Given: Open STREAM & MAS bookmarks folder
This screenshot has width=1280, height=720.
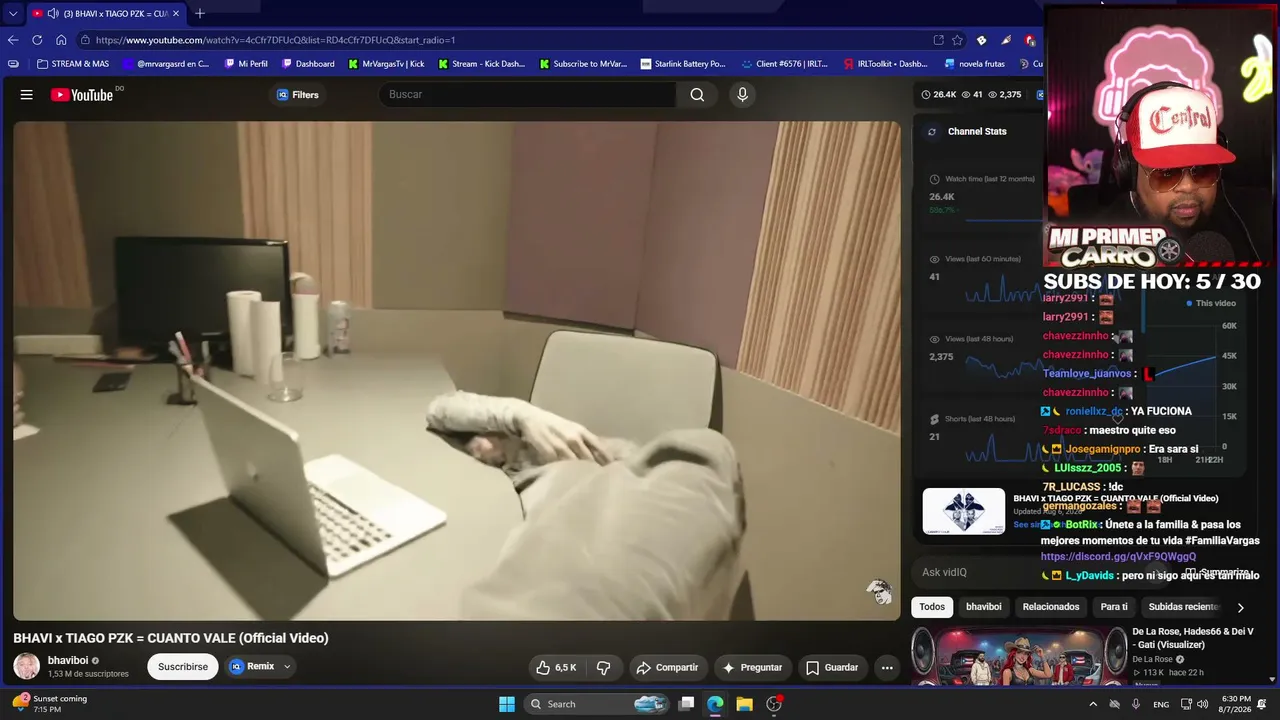Looking at the screenshot, I should pyautogui.click(x=72, y=64).
